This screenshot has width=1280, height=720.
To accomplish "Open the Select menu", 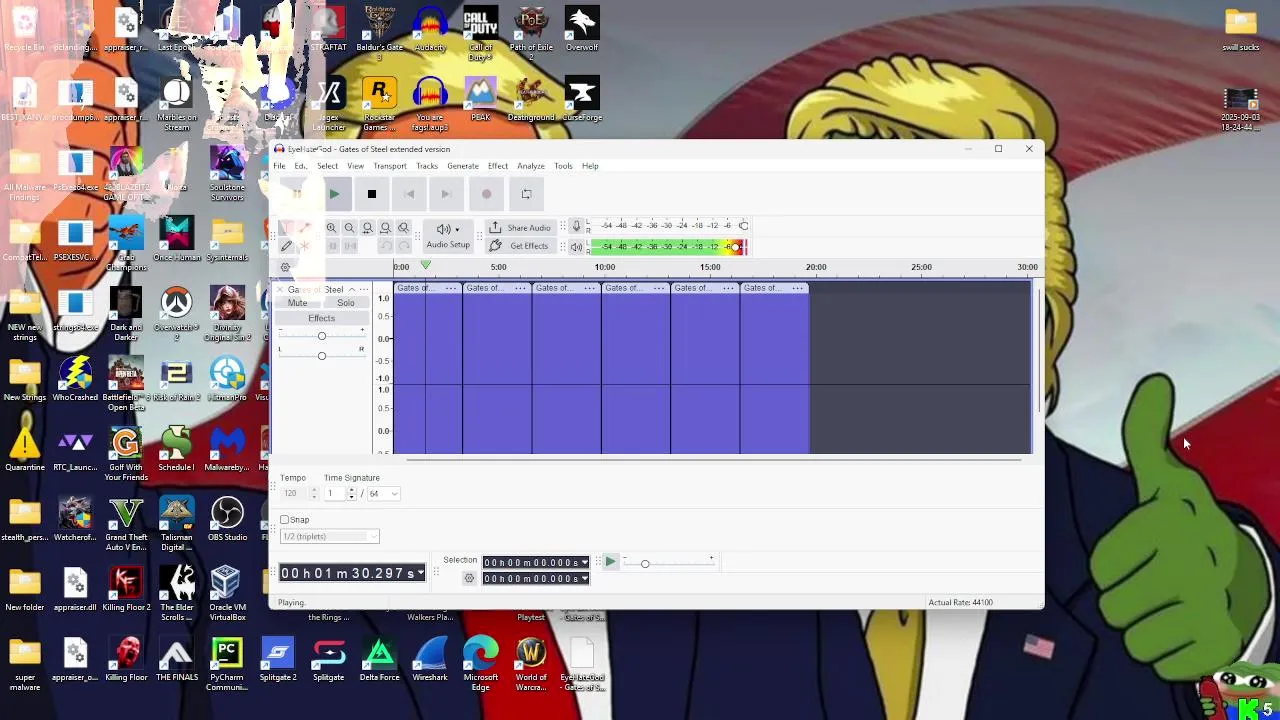I will point(327,166).
